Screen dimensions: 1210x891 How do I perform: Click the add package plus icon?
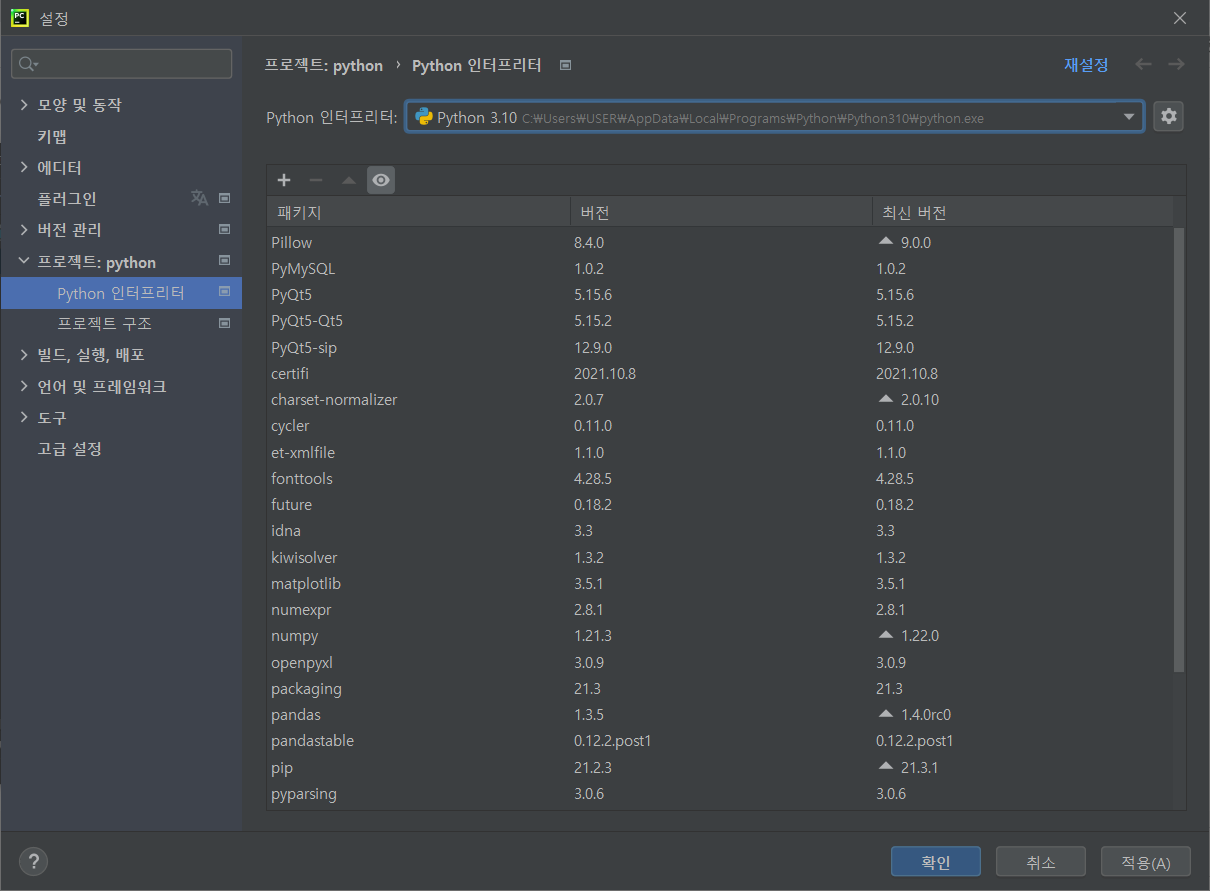pyautogui.click(x=284, y=180)
